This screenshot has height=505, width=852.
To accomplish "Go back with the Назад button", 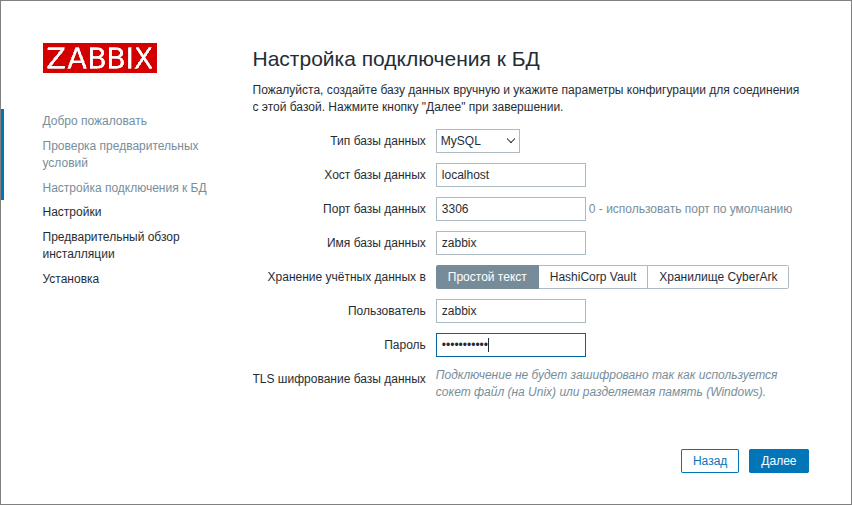I will (x=710, y=461).
